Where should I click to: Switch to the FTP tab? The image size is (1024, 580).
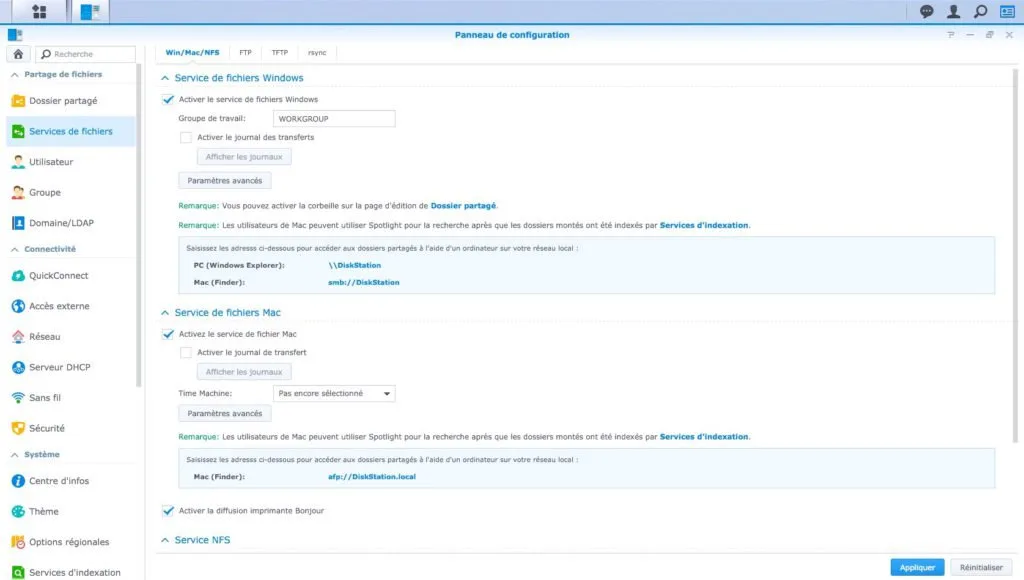coord(245,52)
